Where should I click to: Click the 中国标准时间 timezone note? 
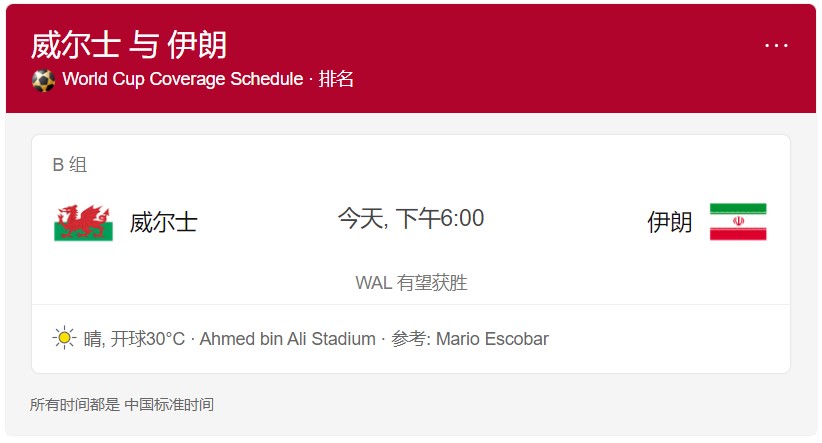click(x=169, y=405)
